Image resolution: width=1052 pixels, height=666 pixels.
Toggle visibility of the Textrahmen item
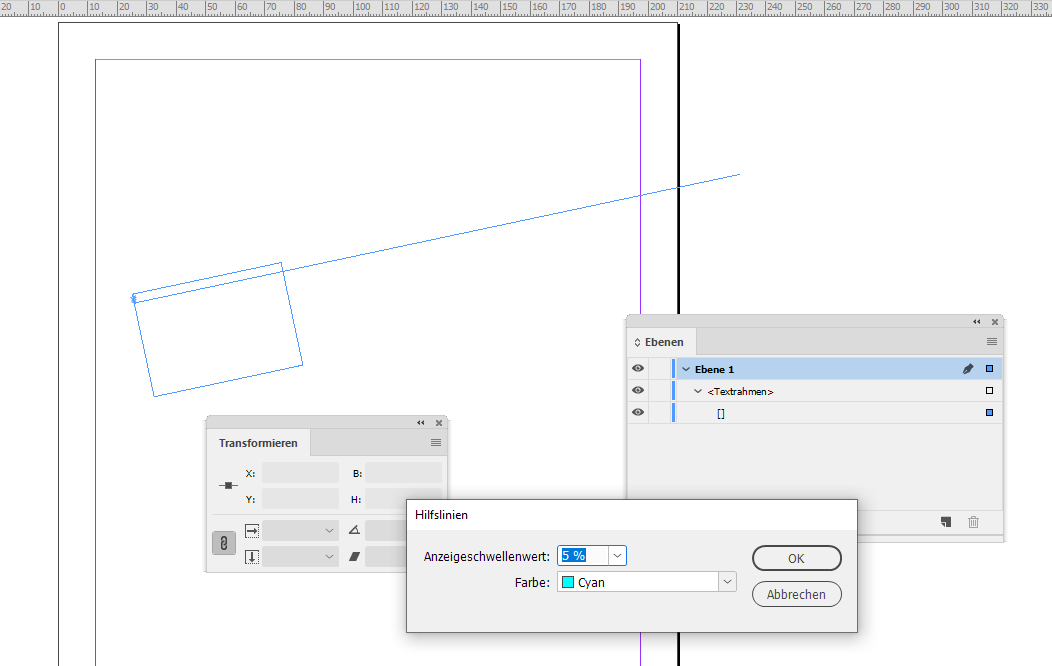pos(637,390)
